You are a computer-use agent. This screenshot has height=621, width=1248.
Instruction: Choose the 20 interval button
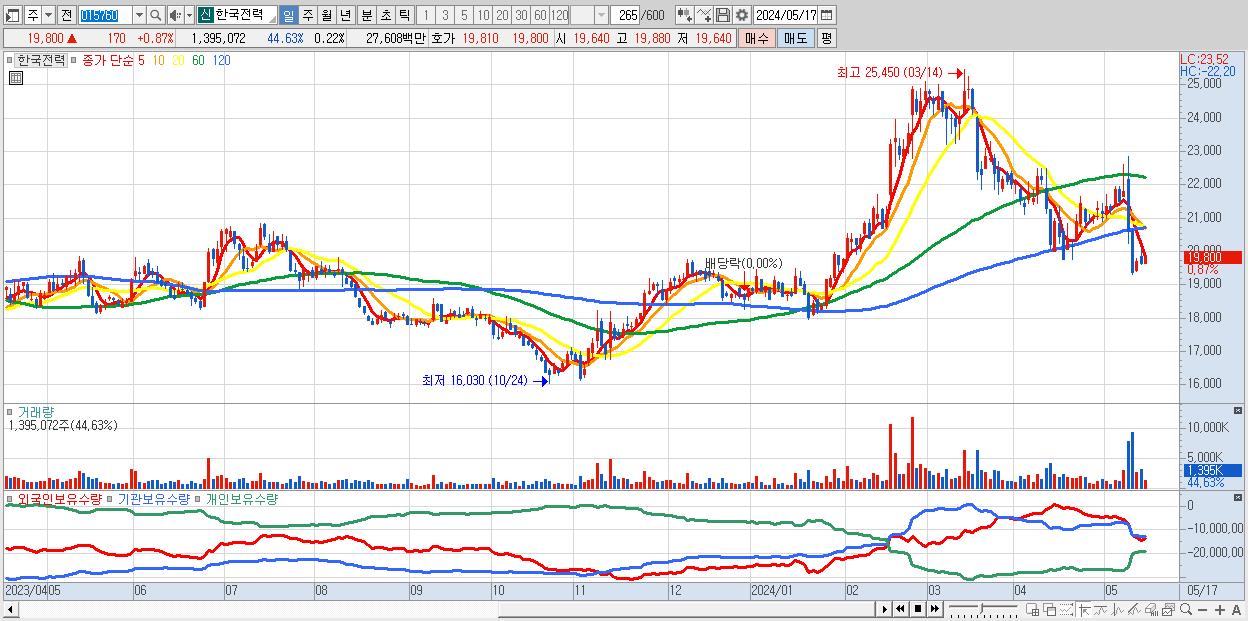[502, 15]
